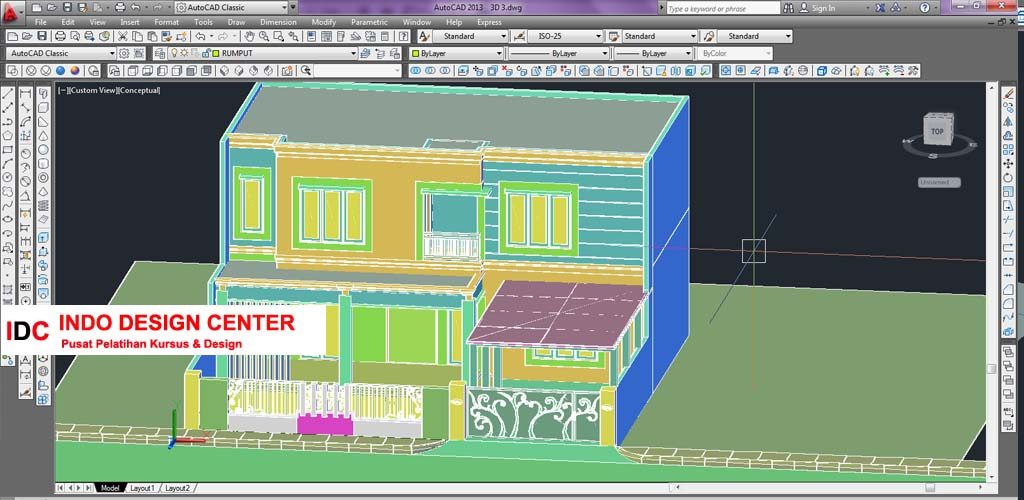Click the [Conceptual] visual style label
Viewport: 1024px width, 500px height.
(140, 91)
